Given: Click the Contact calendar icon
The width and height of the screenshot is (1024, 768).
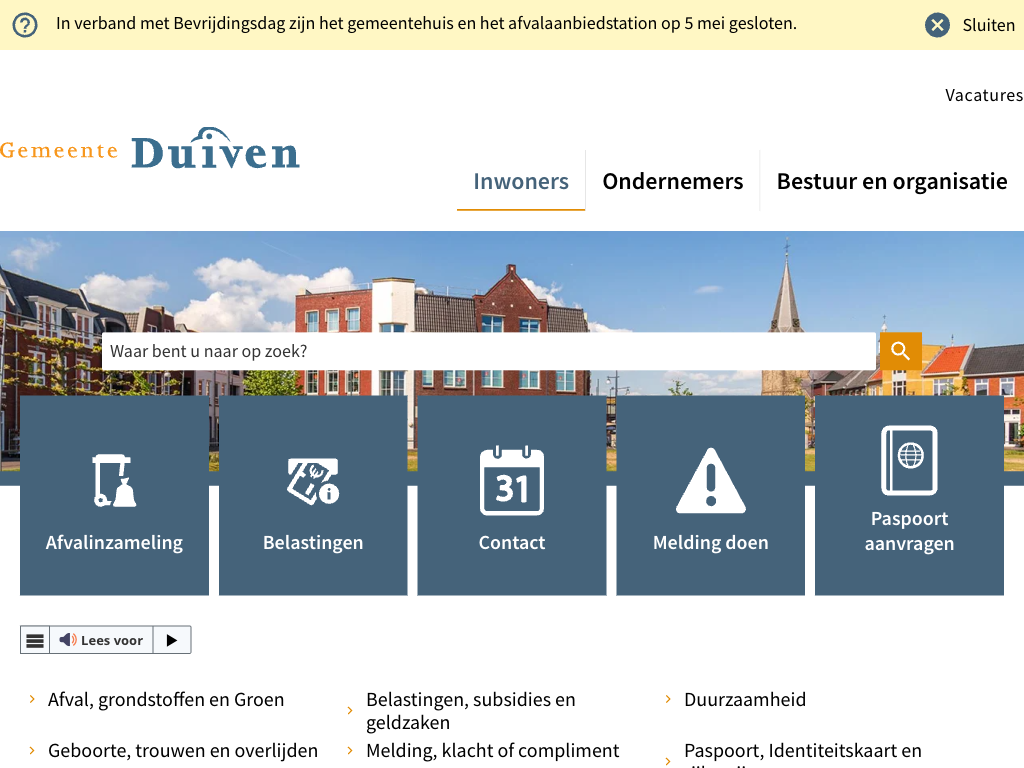Looking at the screenshot, I should 512,481.
